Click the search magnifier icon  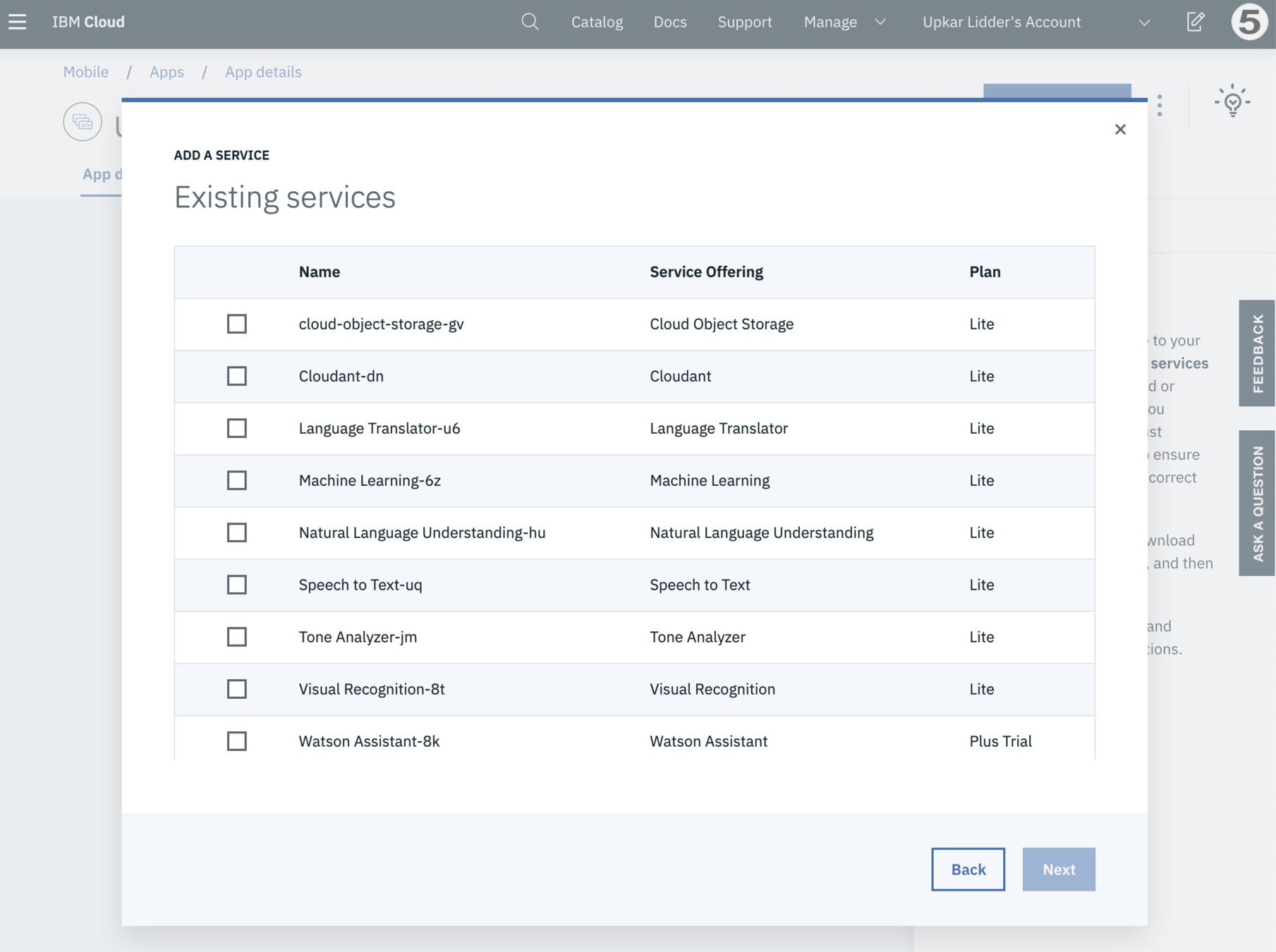click(530, 22)
